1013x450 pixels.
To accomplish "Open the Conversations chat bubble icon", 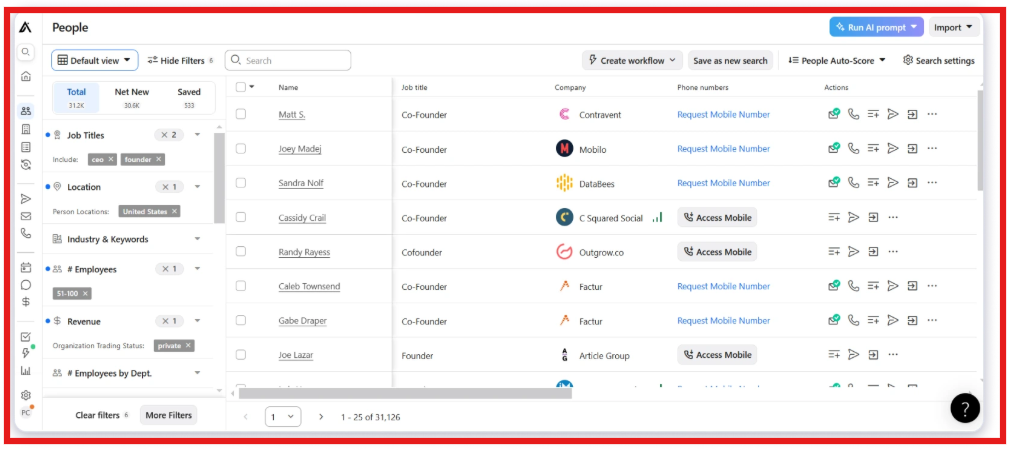I will coord(26,285).
